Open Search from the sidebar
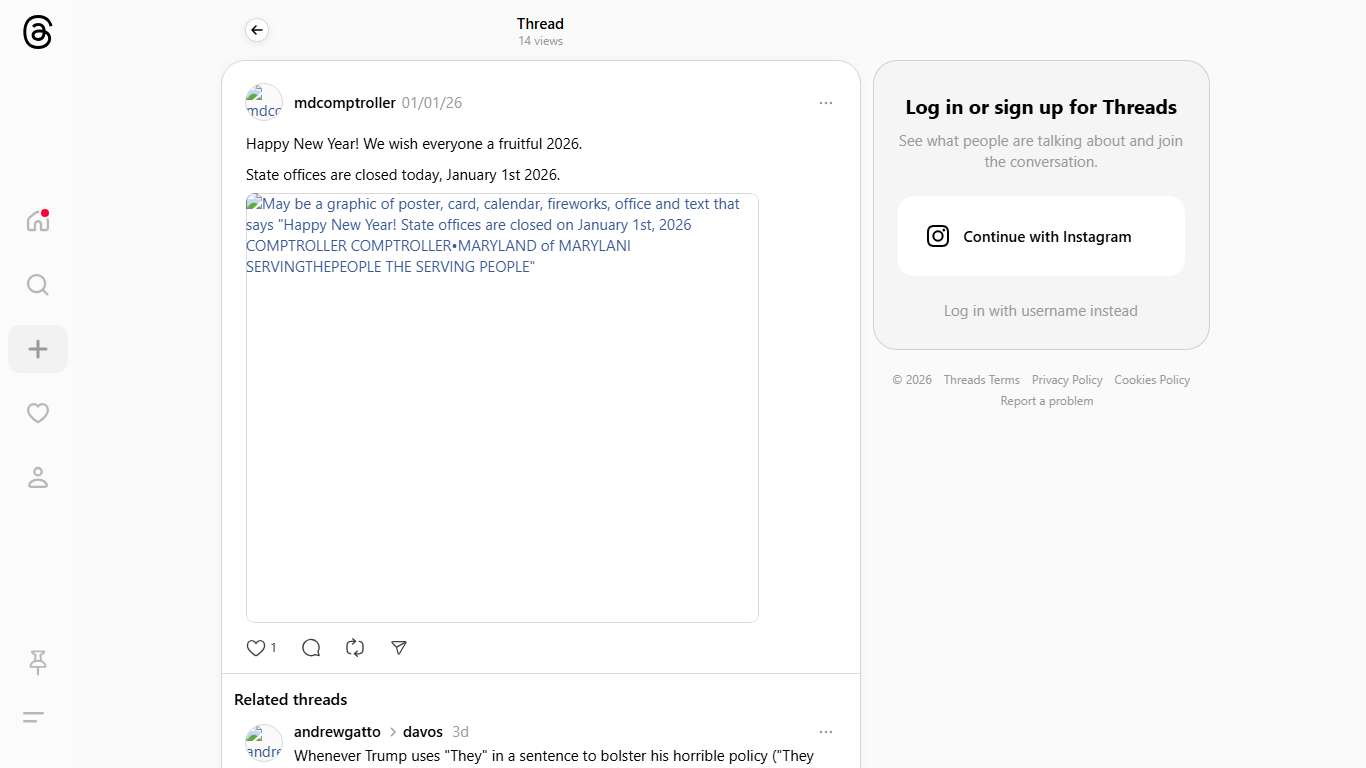The width and height of the screenshot is (1366, 768). coord(37,285)
